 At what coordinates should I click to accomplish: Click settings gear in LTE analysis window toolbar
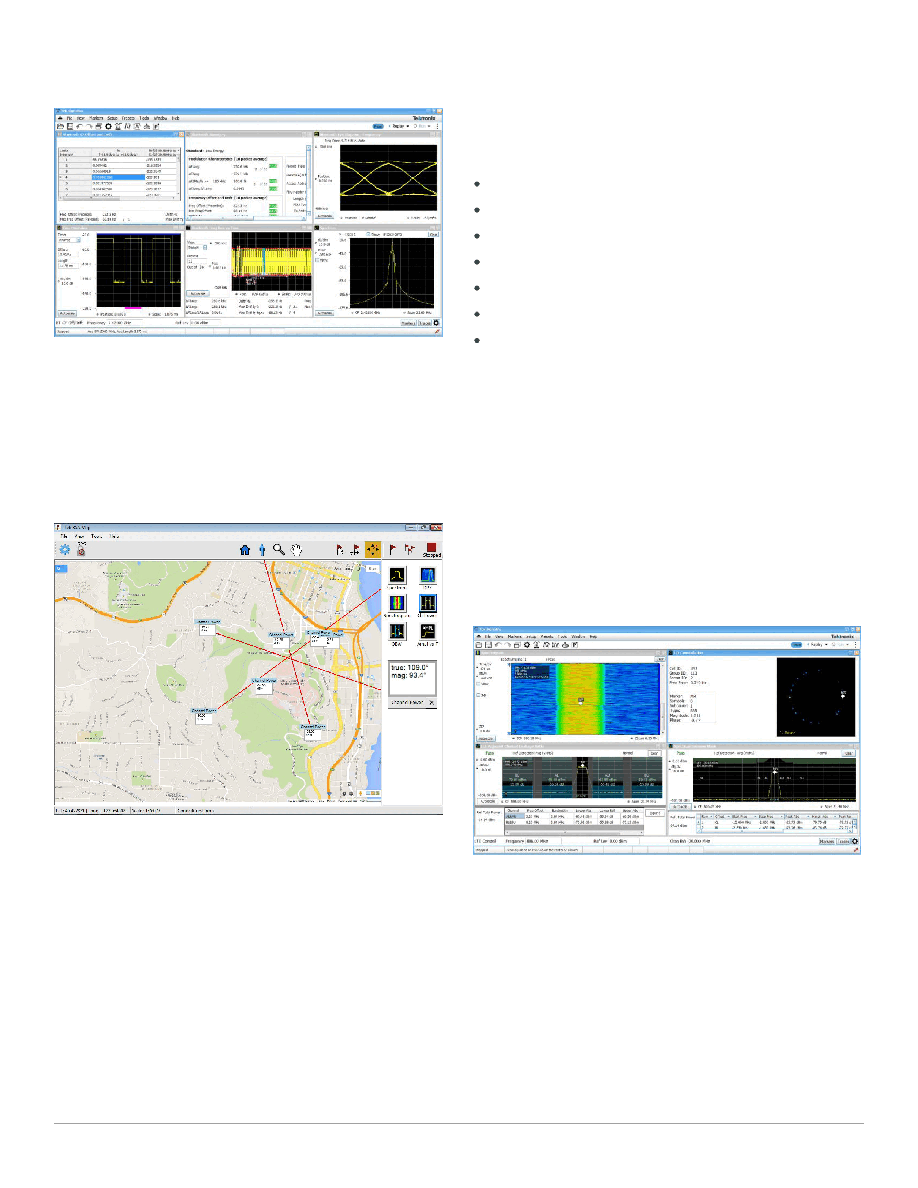point(526,645)
